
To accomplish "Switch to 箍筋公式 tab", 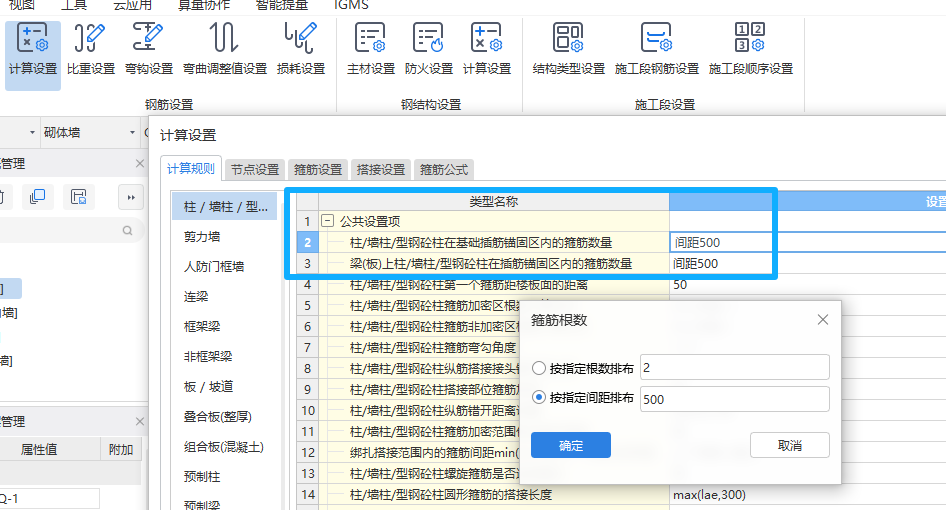I will click(444, 170).
